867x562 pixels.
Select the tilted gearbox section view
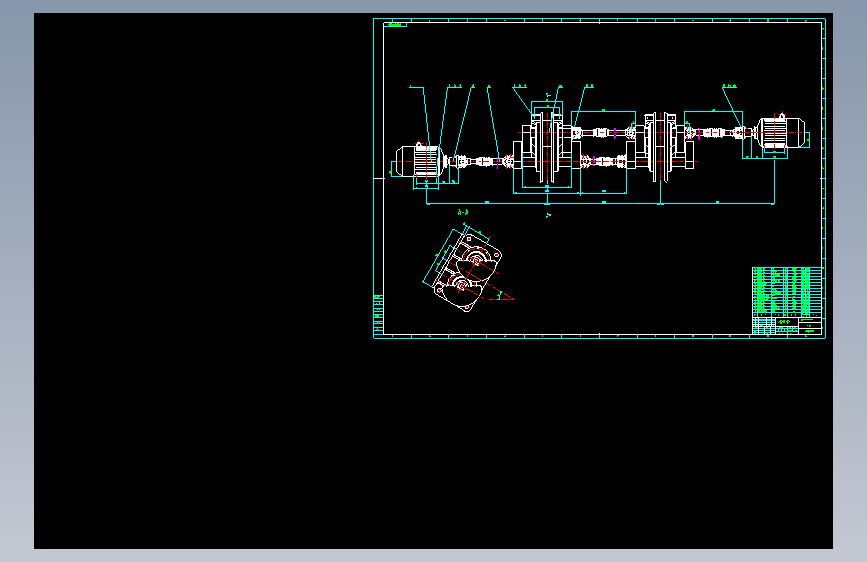(468, 272)
